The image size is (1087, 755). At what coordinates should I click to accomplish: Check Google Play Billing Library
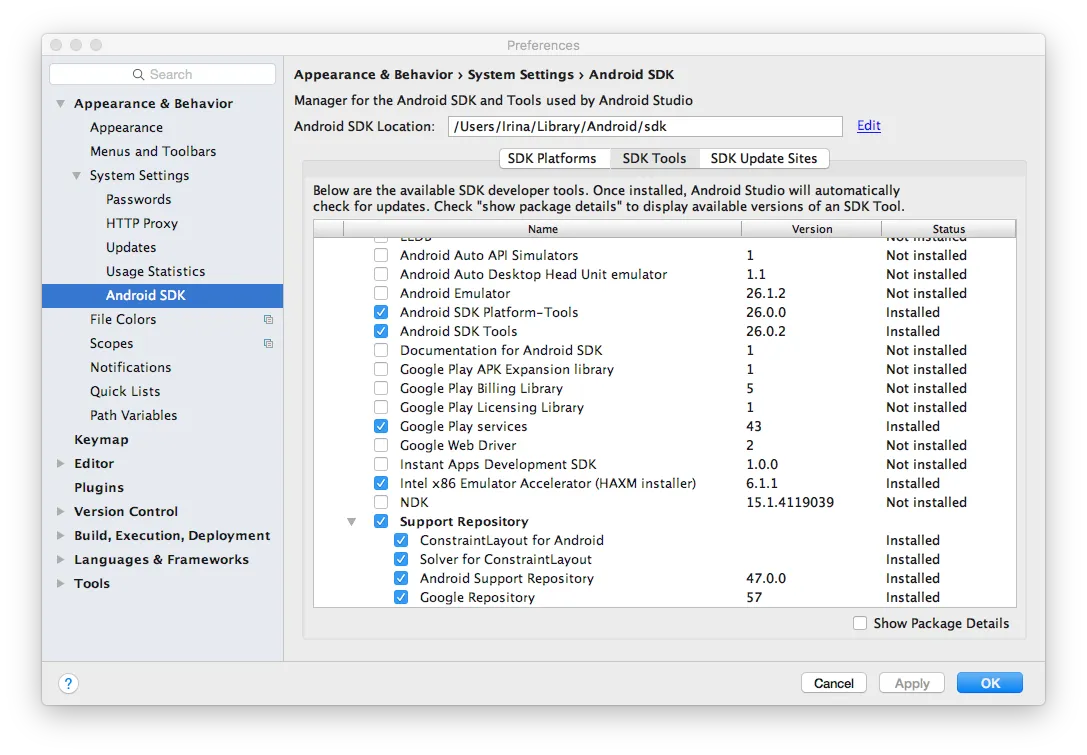click(x=381, y=388)
